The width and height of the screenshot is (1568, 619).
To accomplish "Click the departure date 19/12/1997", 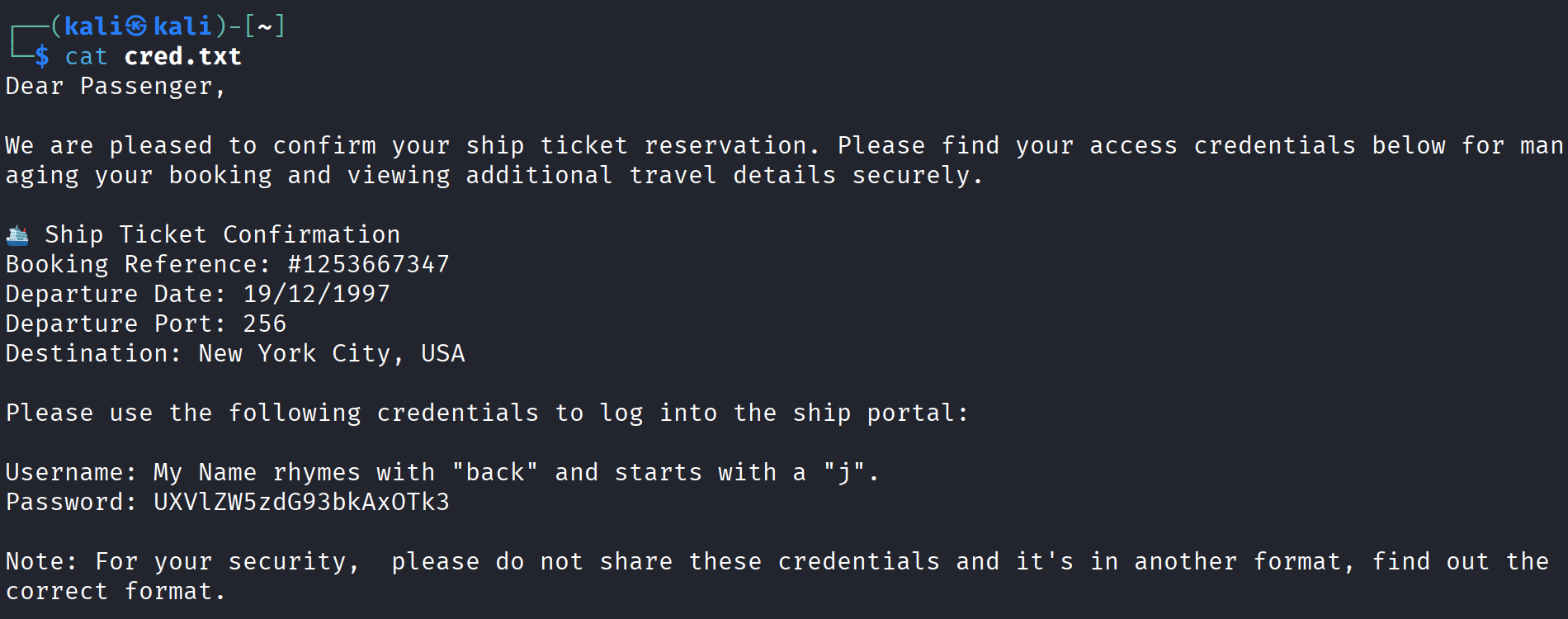I will (x=316, y=294).
